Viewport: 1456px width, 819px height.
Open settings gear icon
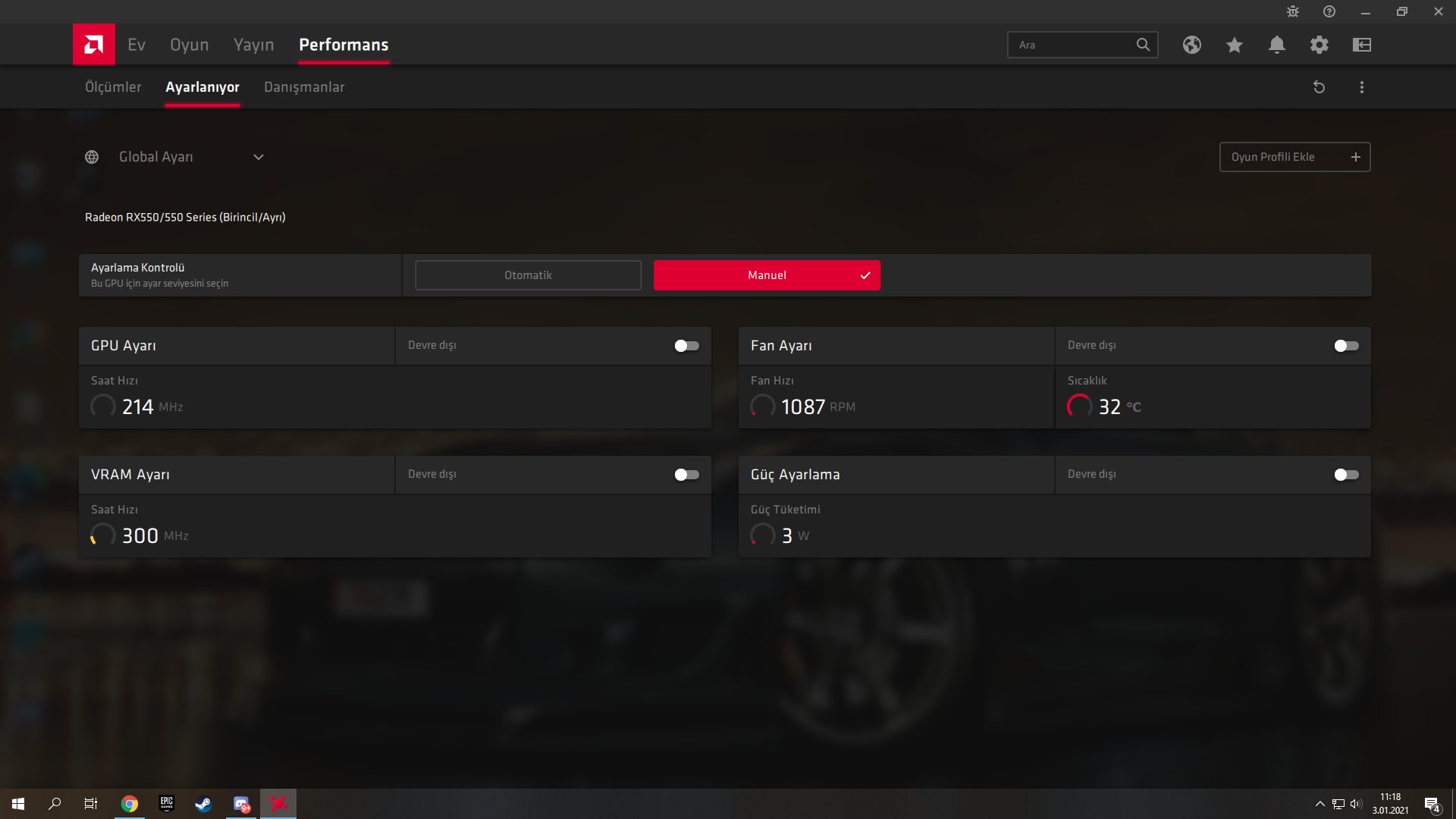click(1319, 45)
